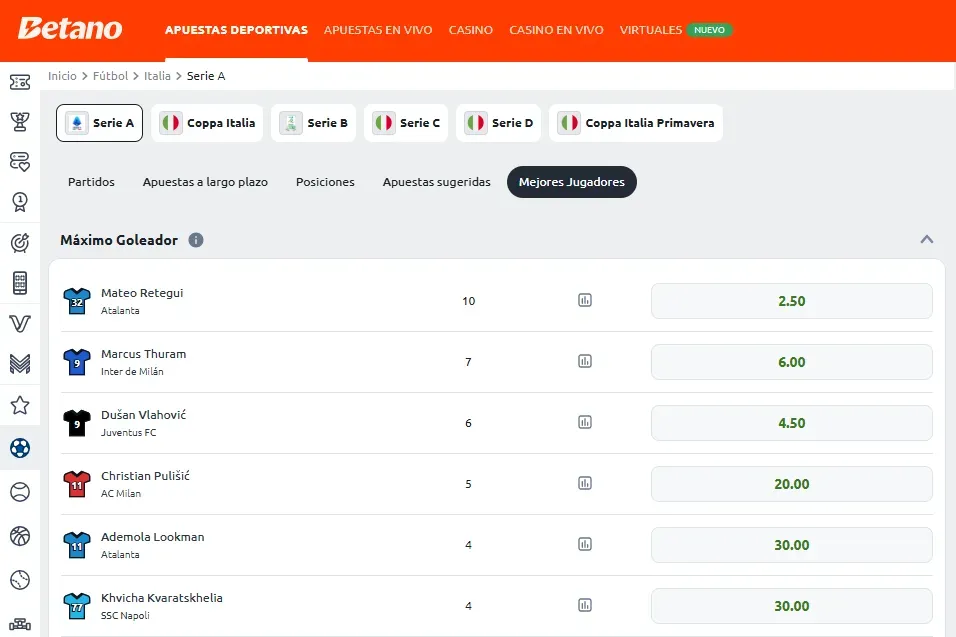Click the striped M icon in sidebar
Viewport: 956px width, 637px height.
point(20,364)
